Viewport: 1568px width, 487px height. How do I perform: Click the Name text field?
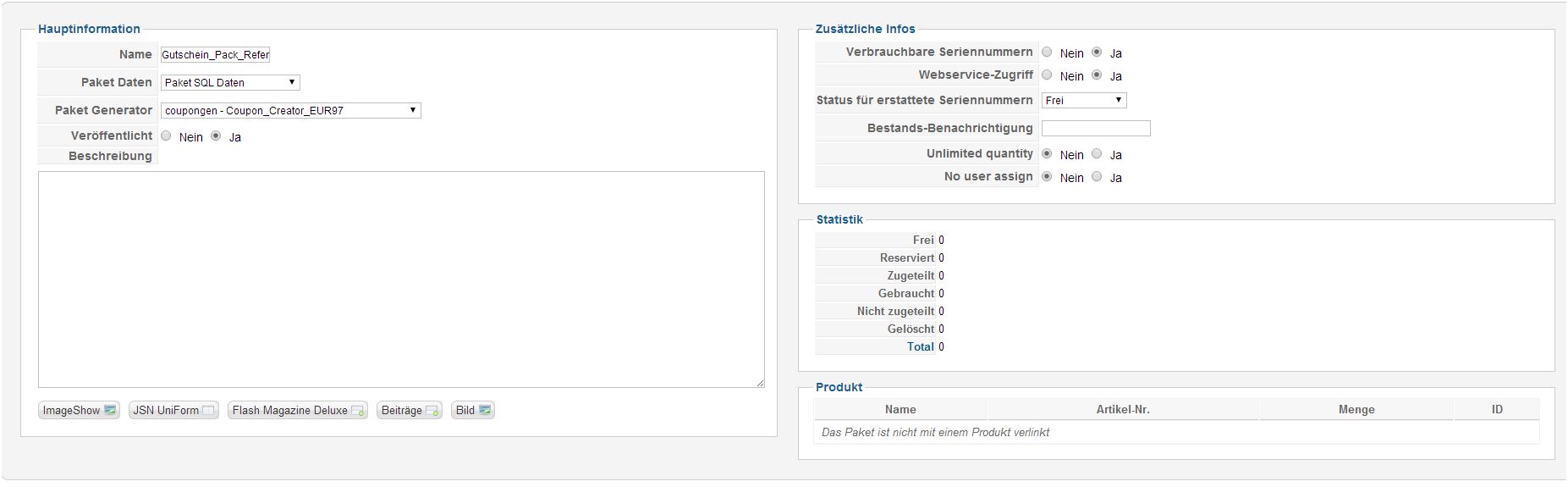(215, 55)
